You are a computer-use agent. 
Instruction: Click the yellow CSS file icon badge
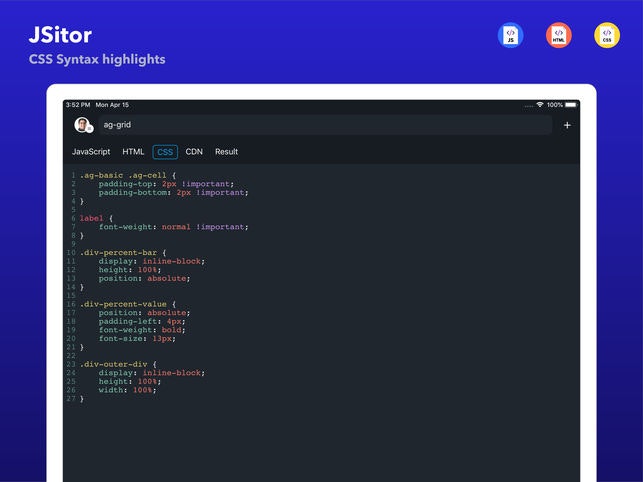[x=607, y=35]
